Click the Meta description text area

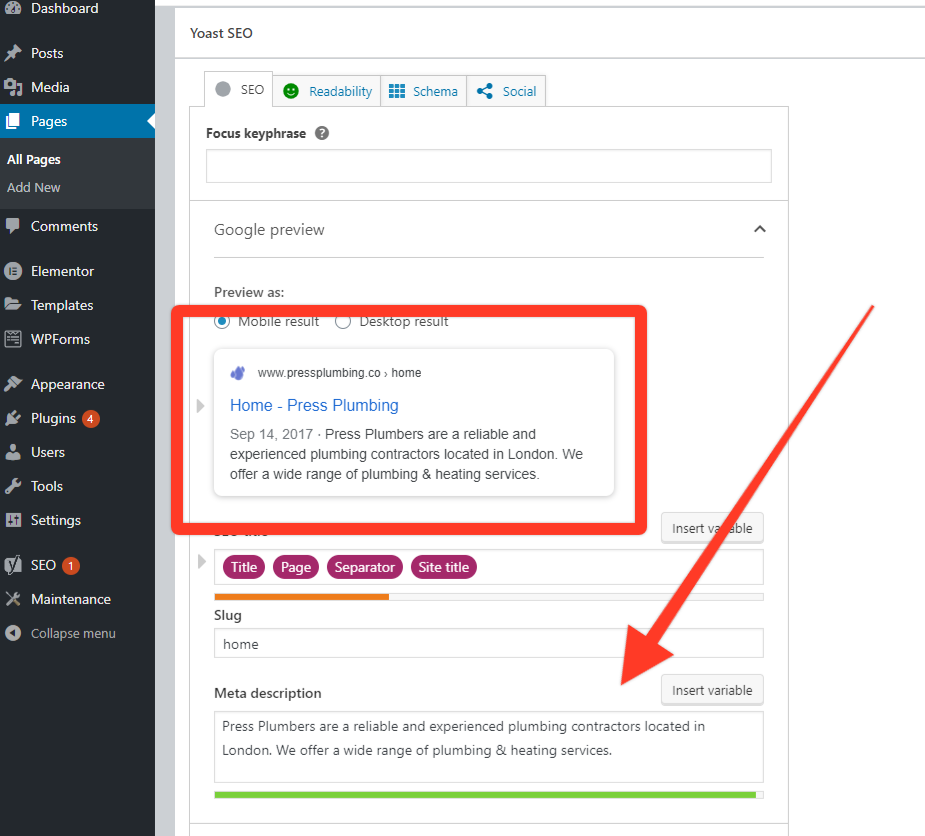click(488, 748)
